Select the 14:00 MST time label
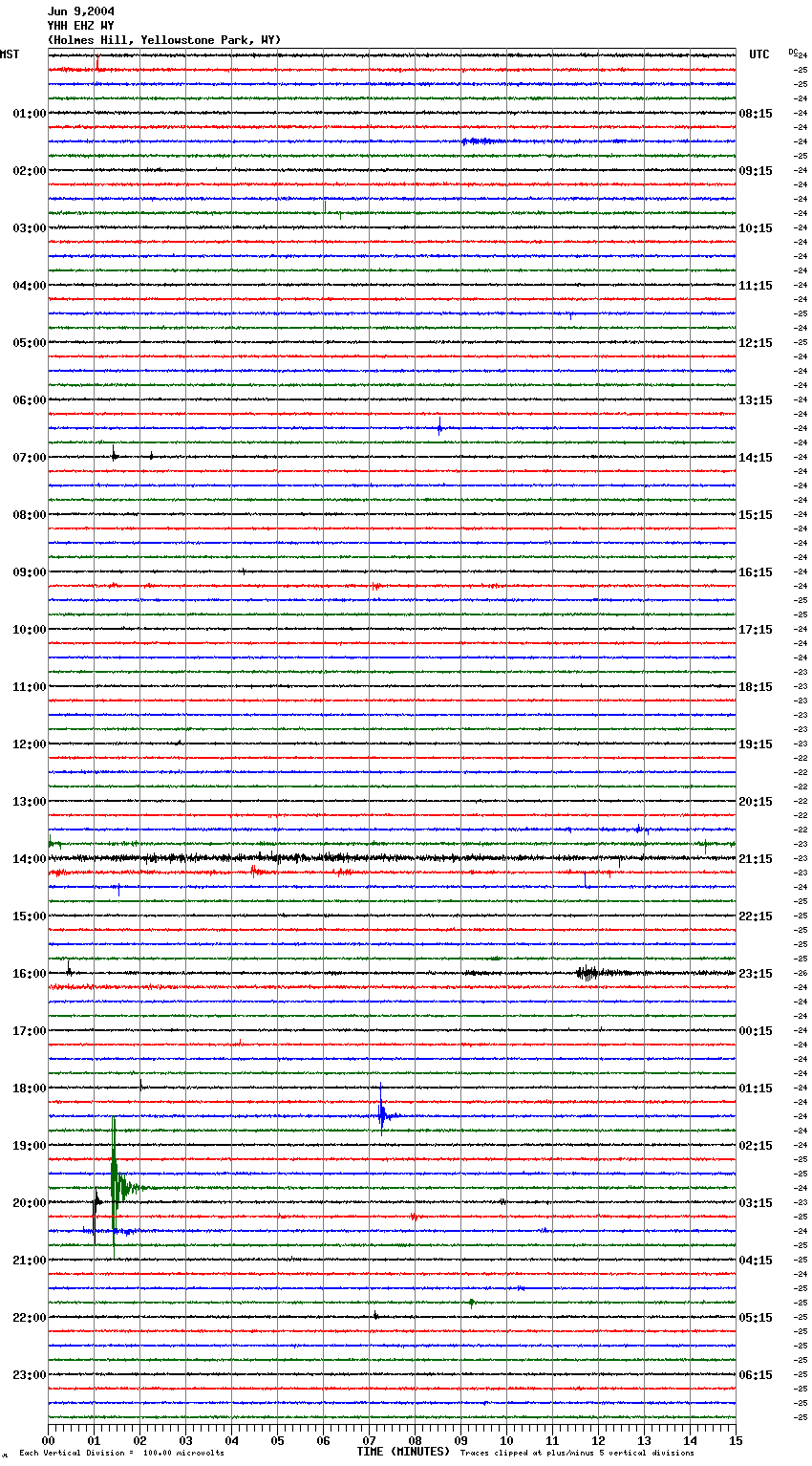Screen dimensions: 812x1466 pos(30,859)
